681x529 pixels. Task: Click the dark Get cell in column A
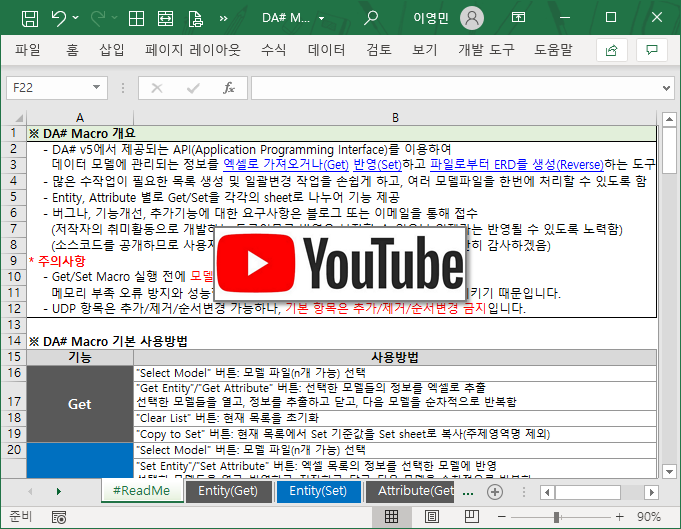pyautogui.click(x=80, y=404)
